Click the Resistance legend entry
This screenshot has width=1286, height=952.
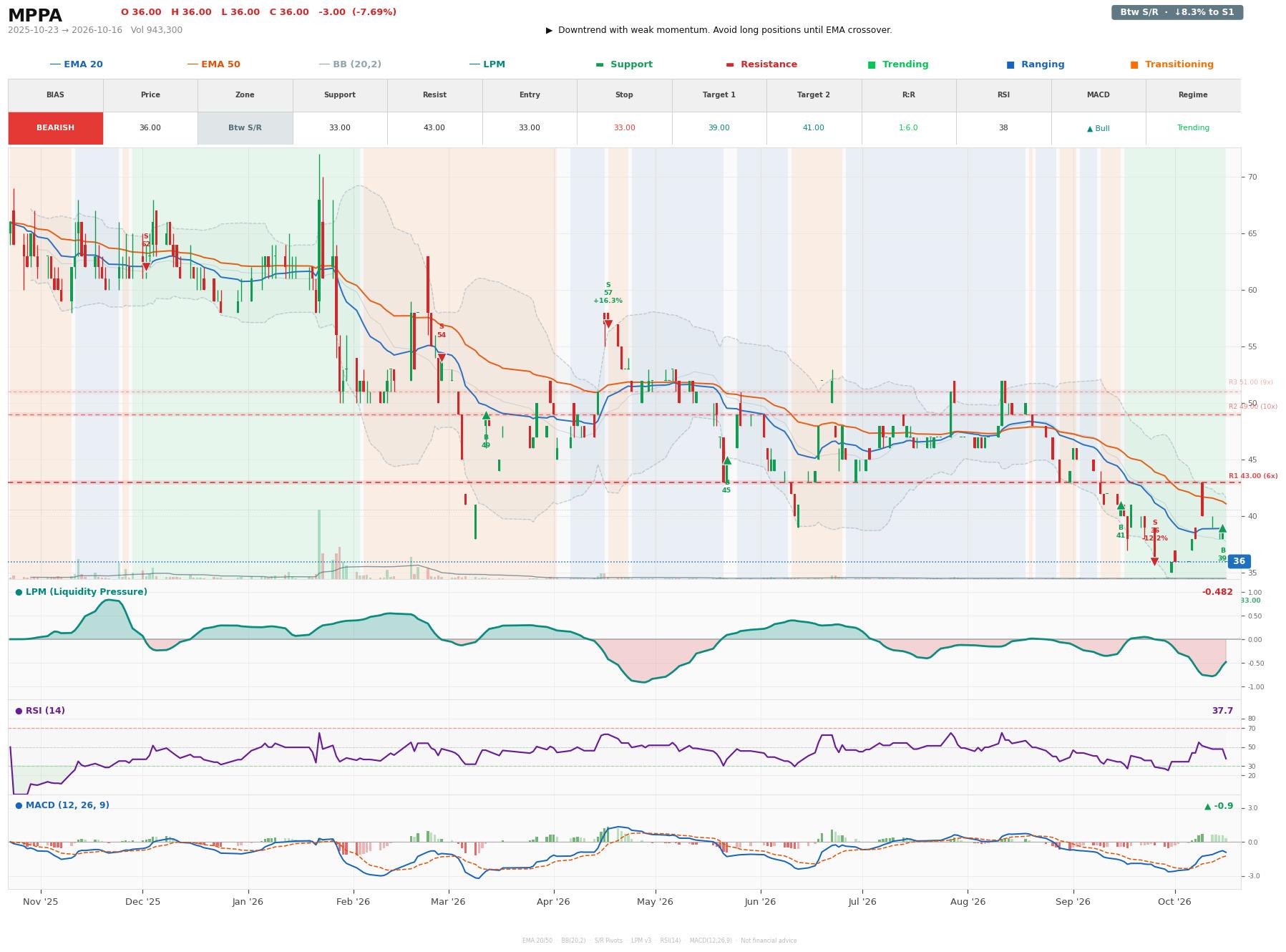(761, 64)
